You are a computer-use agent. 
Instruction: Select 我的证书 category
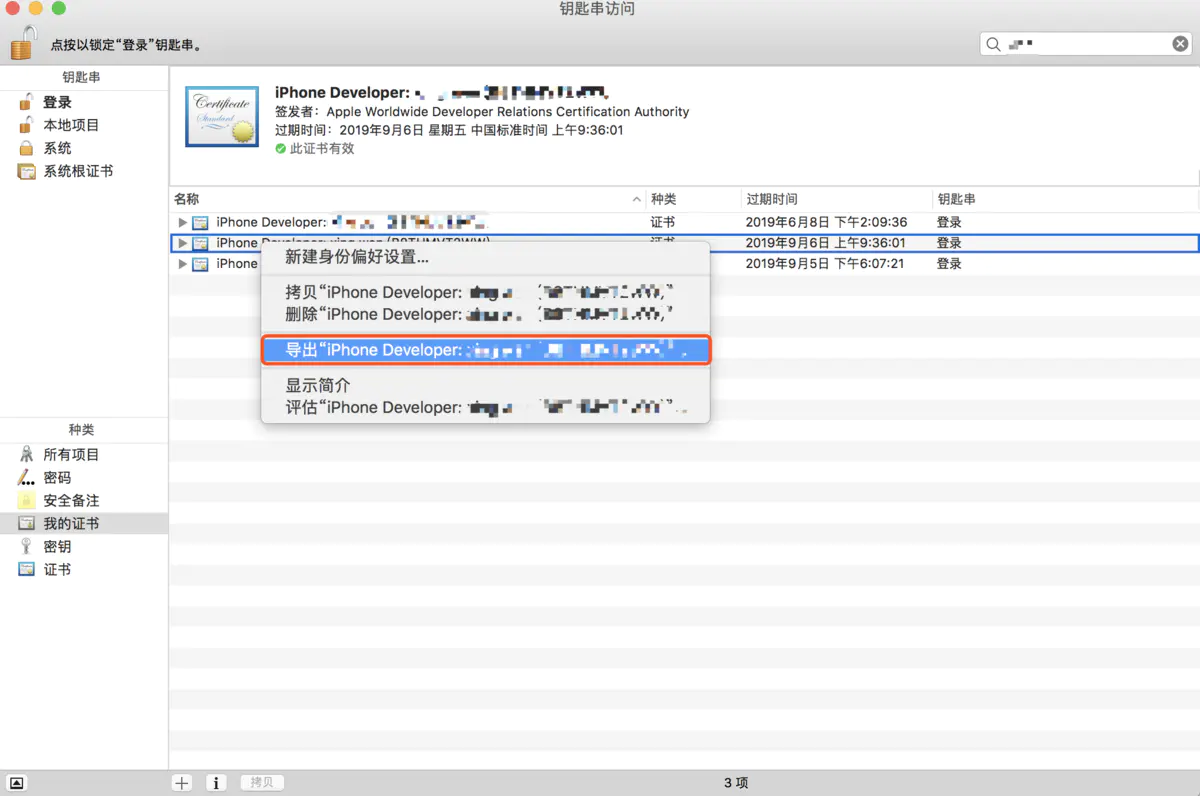click(84, 523)
